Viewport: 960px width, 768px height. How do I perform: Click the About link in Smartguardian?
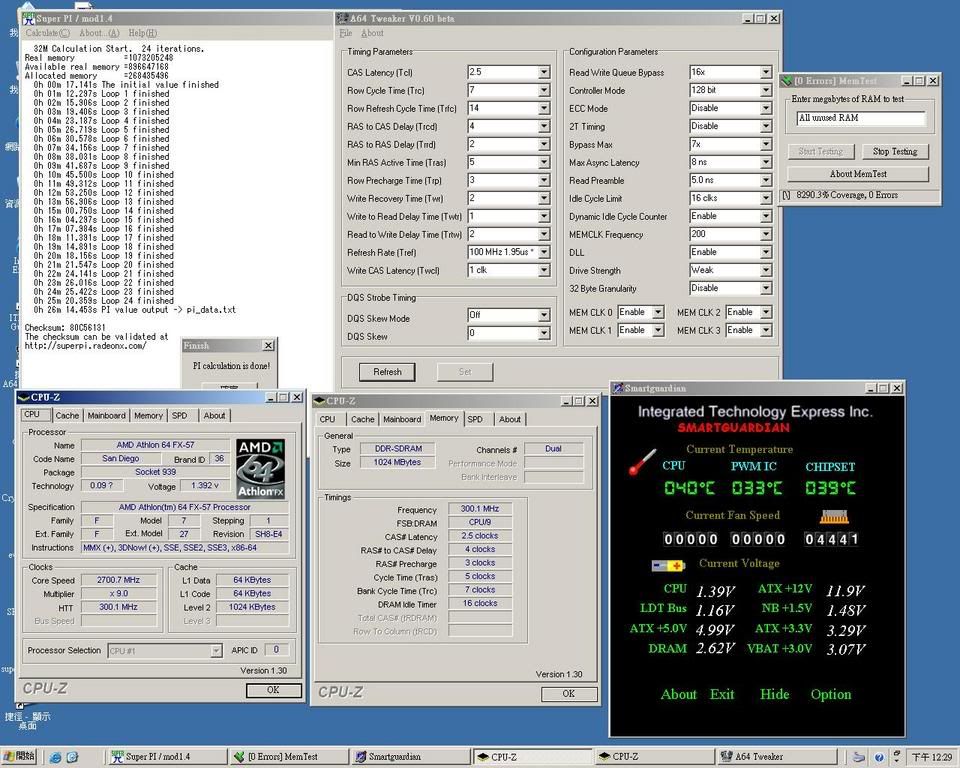pyautogui.click(x=678, y=695)
